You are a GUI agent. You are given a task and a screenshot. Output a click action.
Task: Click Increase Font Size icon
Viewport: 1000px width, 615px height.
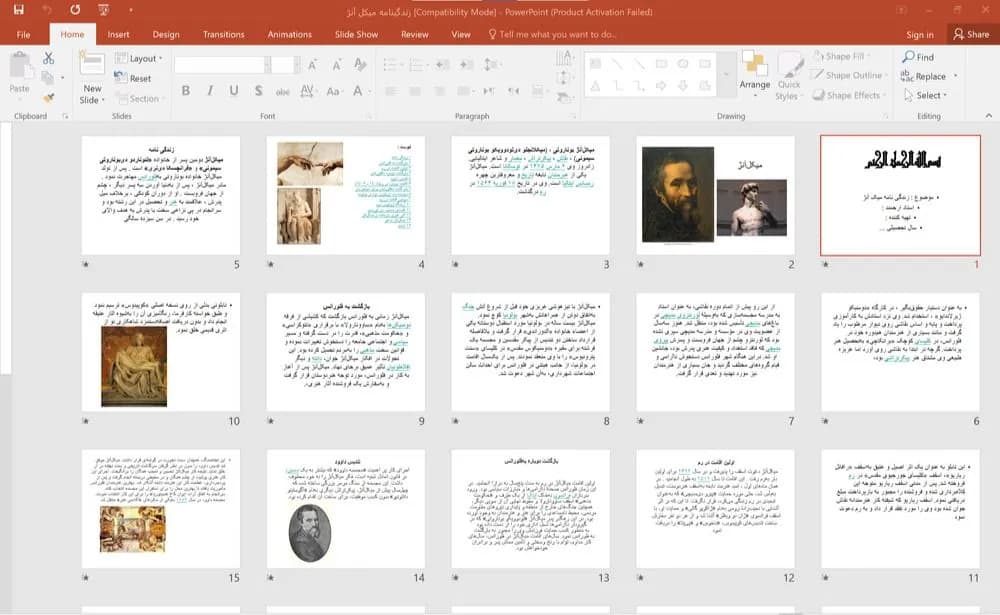tap(312, 64)
